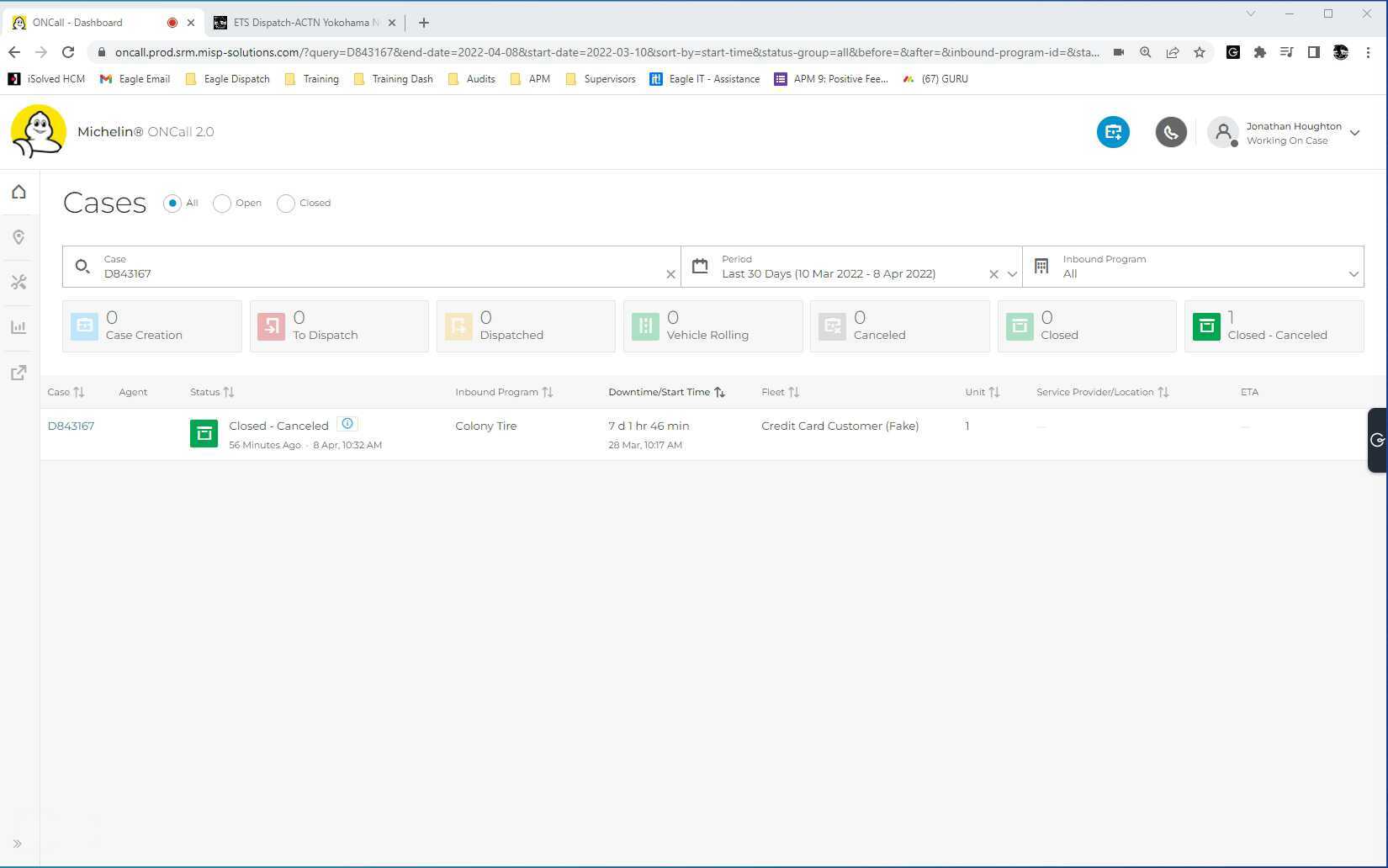Open the phone call icon in the header
This screenshot has width=1388, height=868.
click(1171, 132)
